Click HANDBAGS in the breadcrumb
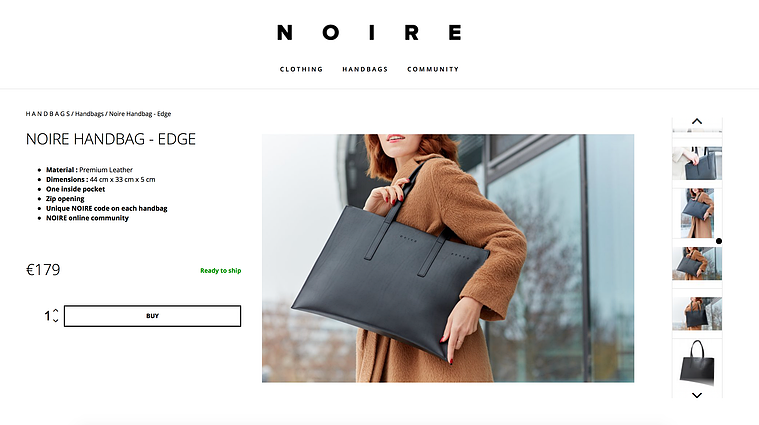This screenshot has width=759, height=425. 48,114
